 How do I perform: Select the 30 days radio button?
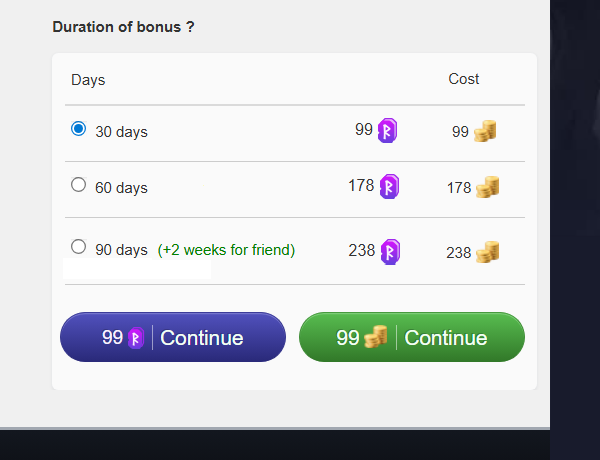point(78,129)
